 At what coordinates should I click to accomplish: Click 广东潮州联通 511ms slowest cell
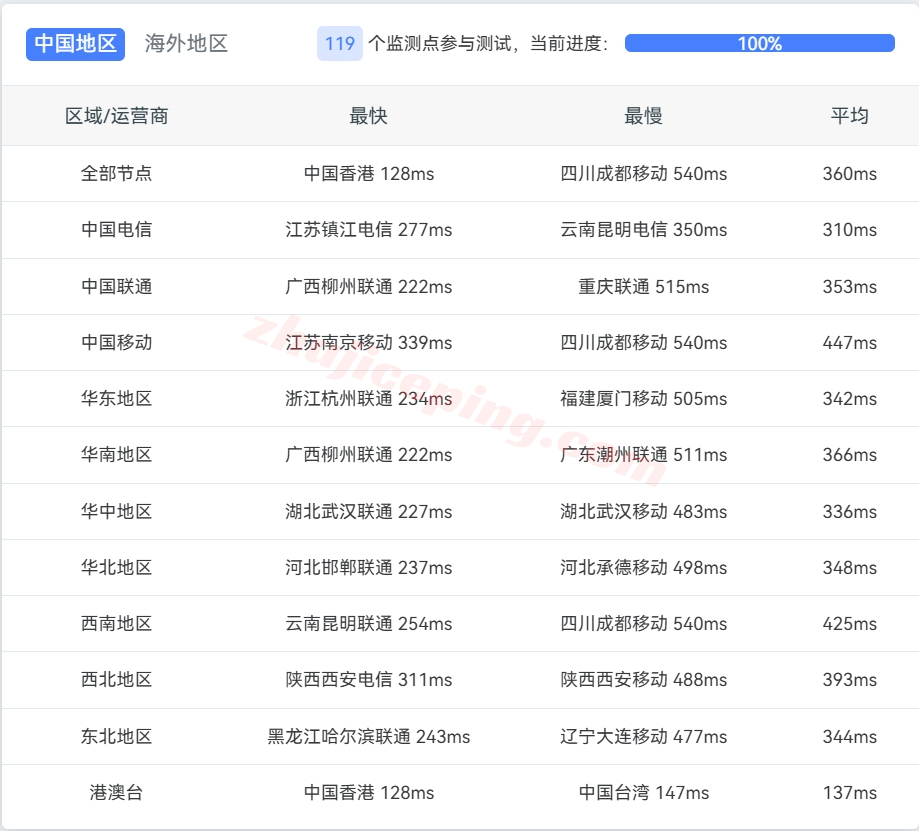[x=644, y=455]
